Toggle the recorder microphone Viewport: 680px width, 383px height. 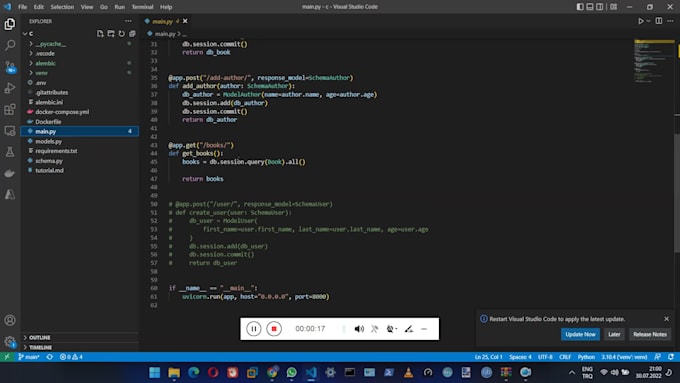pos(375,329)
